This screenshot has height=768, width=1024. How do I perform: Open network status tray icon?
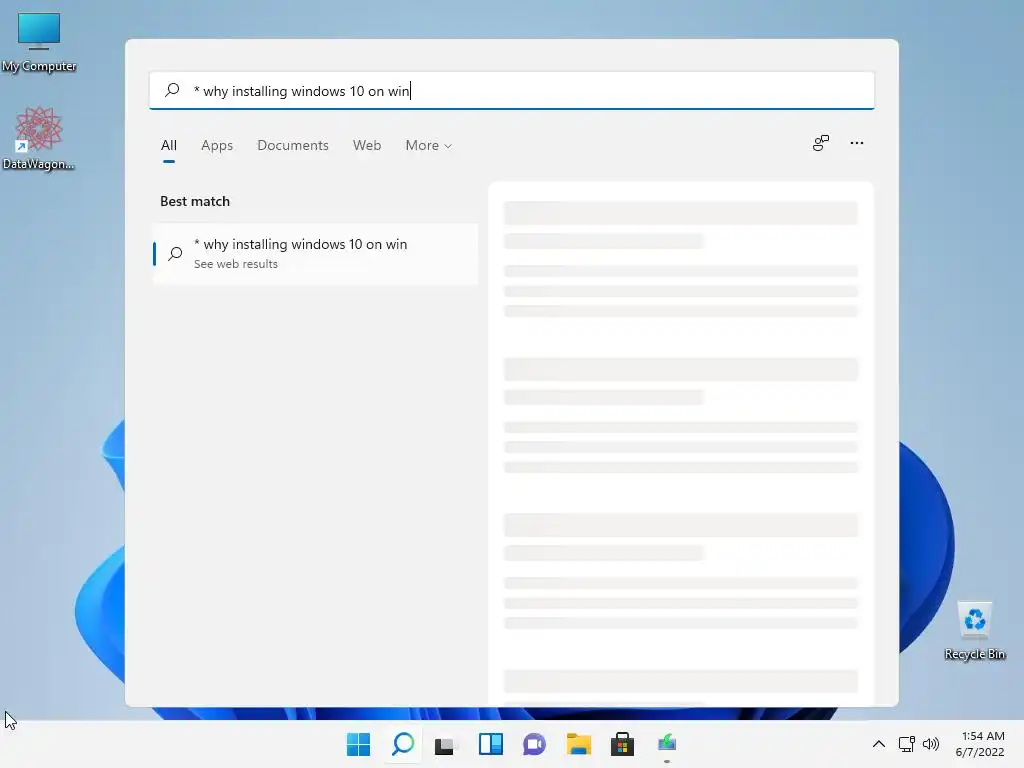(906, 744)
